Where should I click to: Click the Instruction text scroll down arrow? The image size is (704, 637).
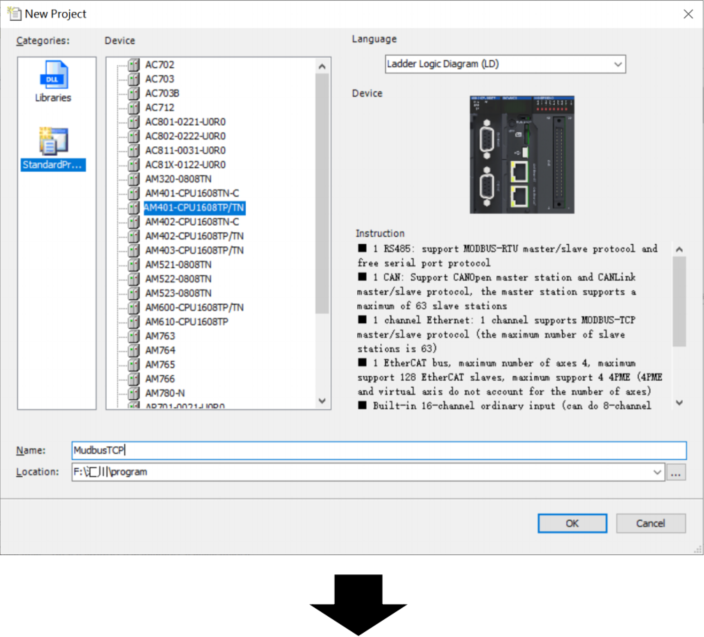pos(679,402)
